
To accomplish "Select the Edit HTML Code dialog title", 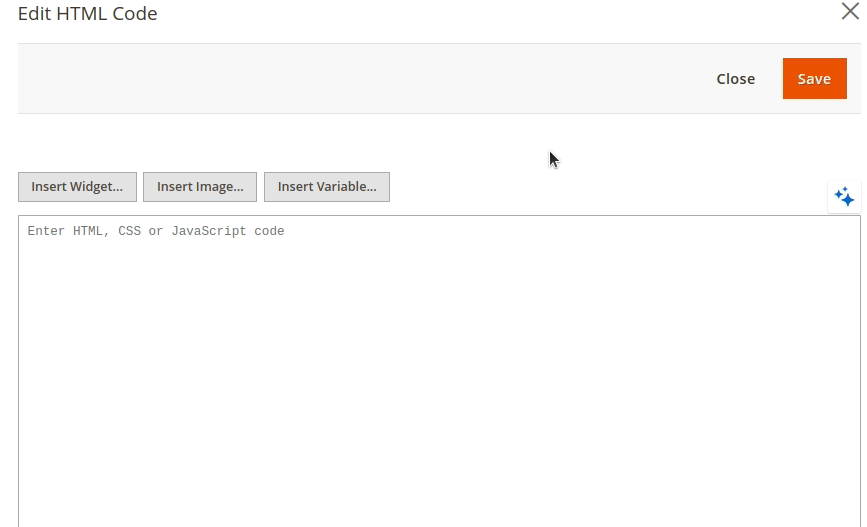I will click(x=88, y=14).
